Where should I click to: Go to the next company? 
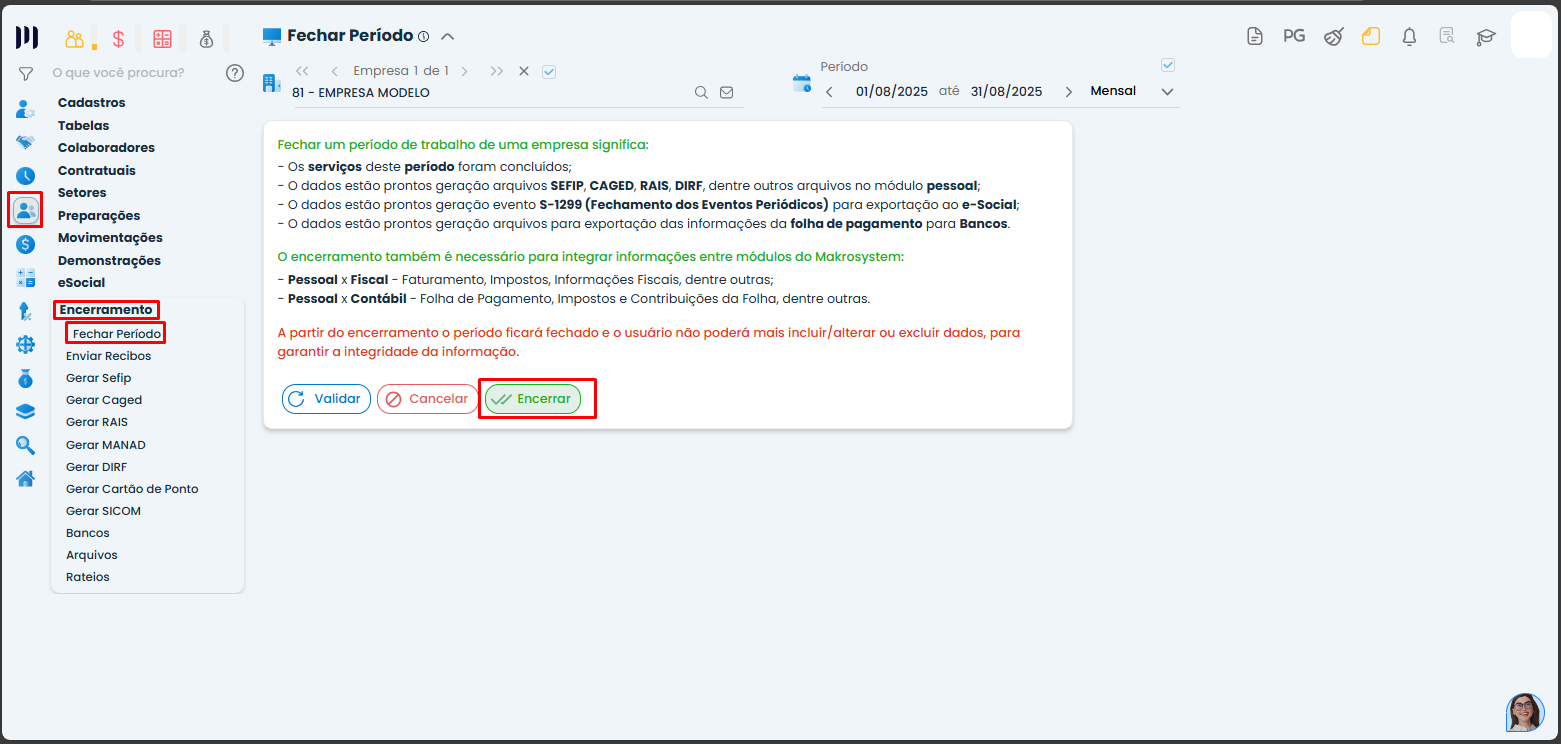[x=465, y=71]
